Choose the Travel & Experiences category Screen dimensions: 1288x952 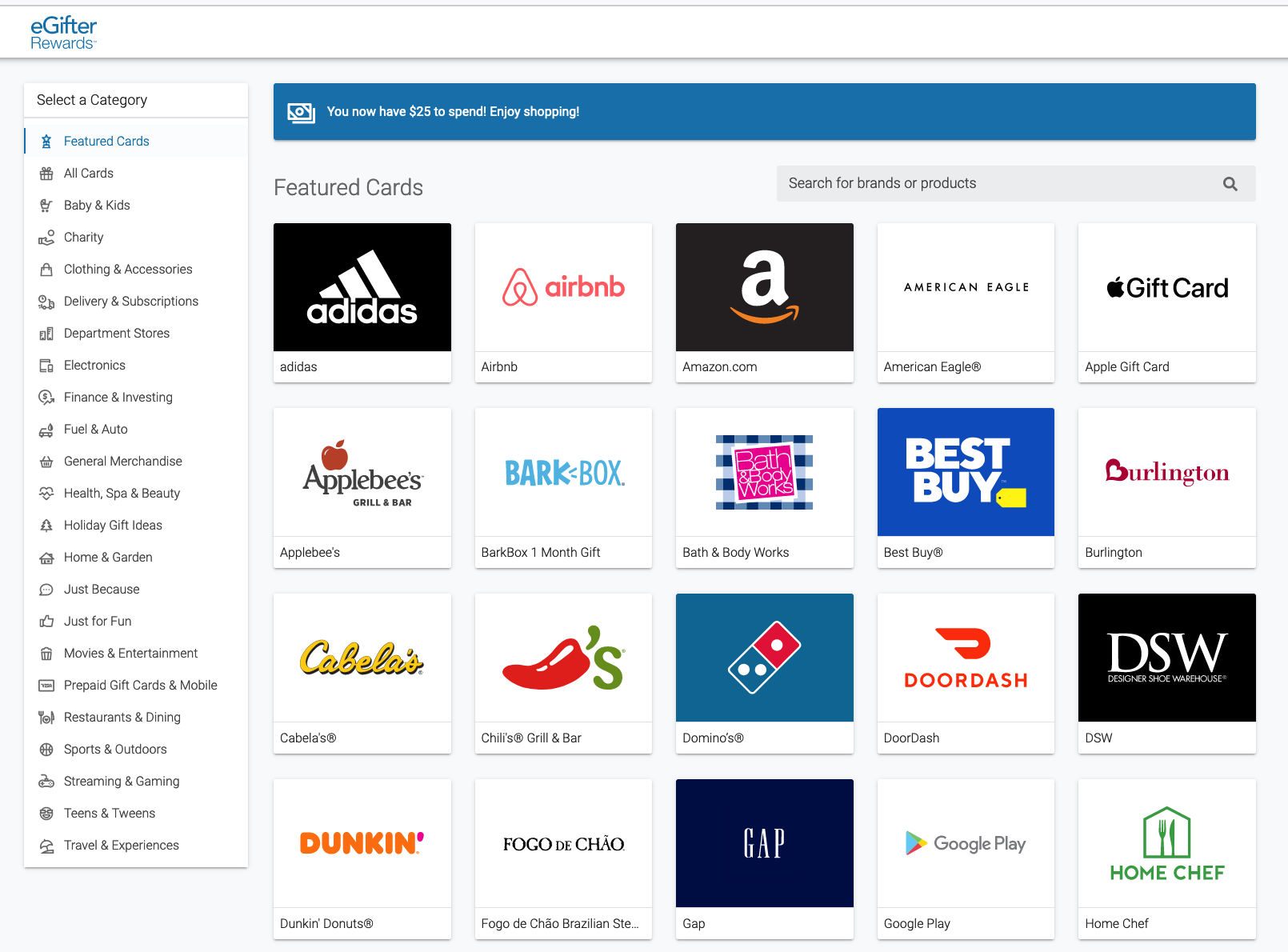coord(121,846)
